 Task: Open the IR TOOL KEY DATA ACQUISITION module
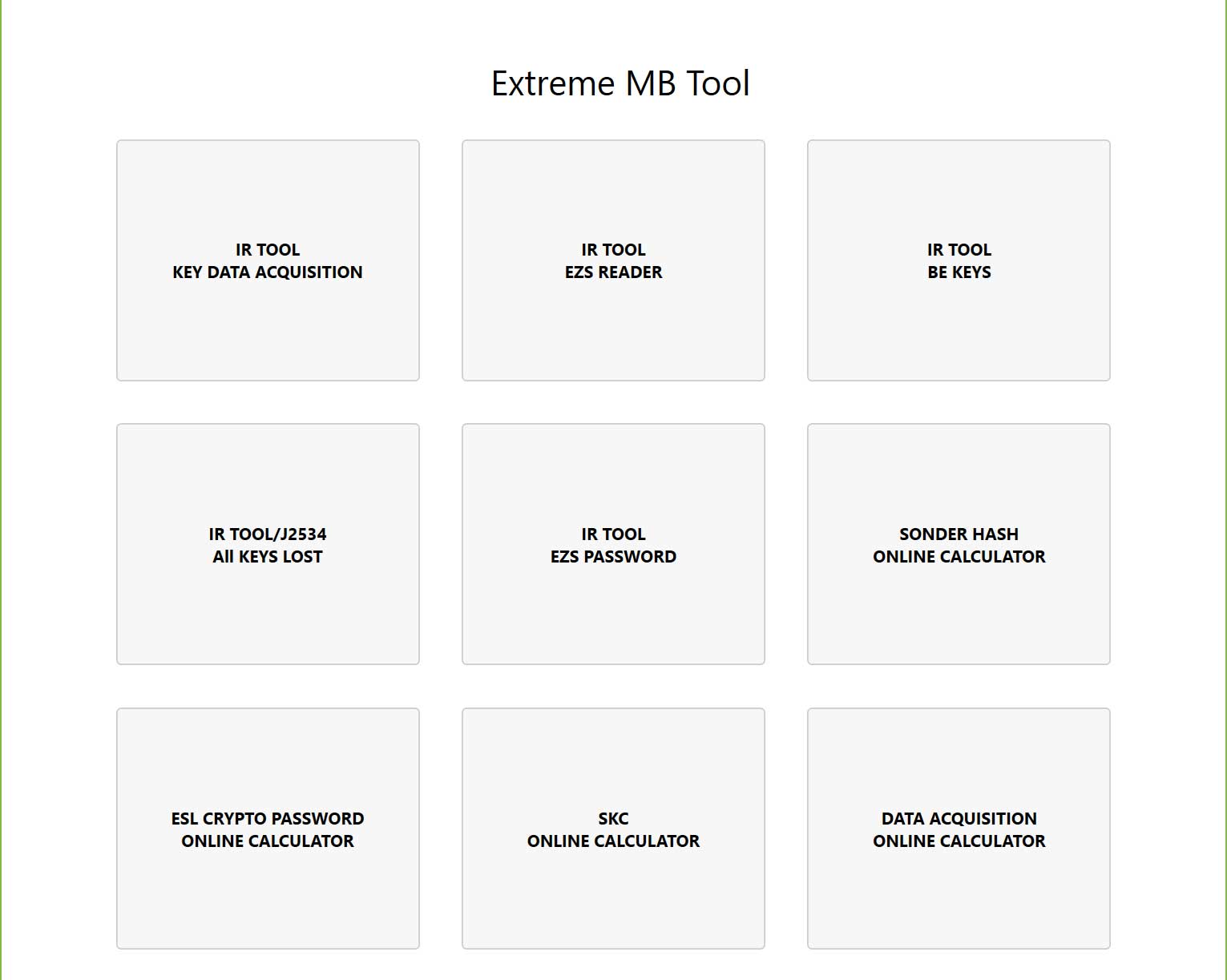pos(268,260)
